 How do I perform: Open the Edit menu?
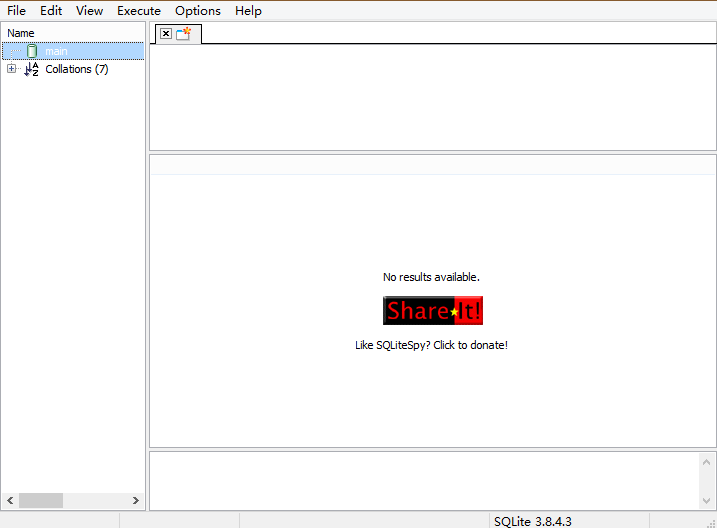pos(51,11)
